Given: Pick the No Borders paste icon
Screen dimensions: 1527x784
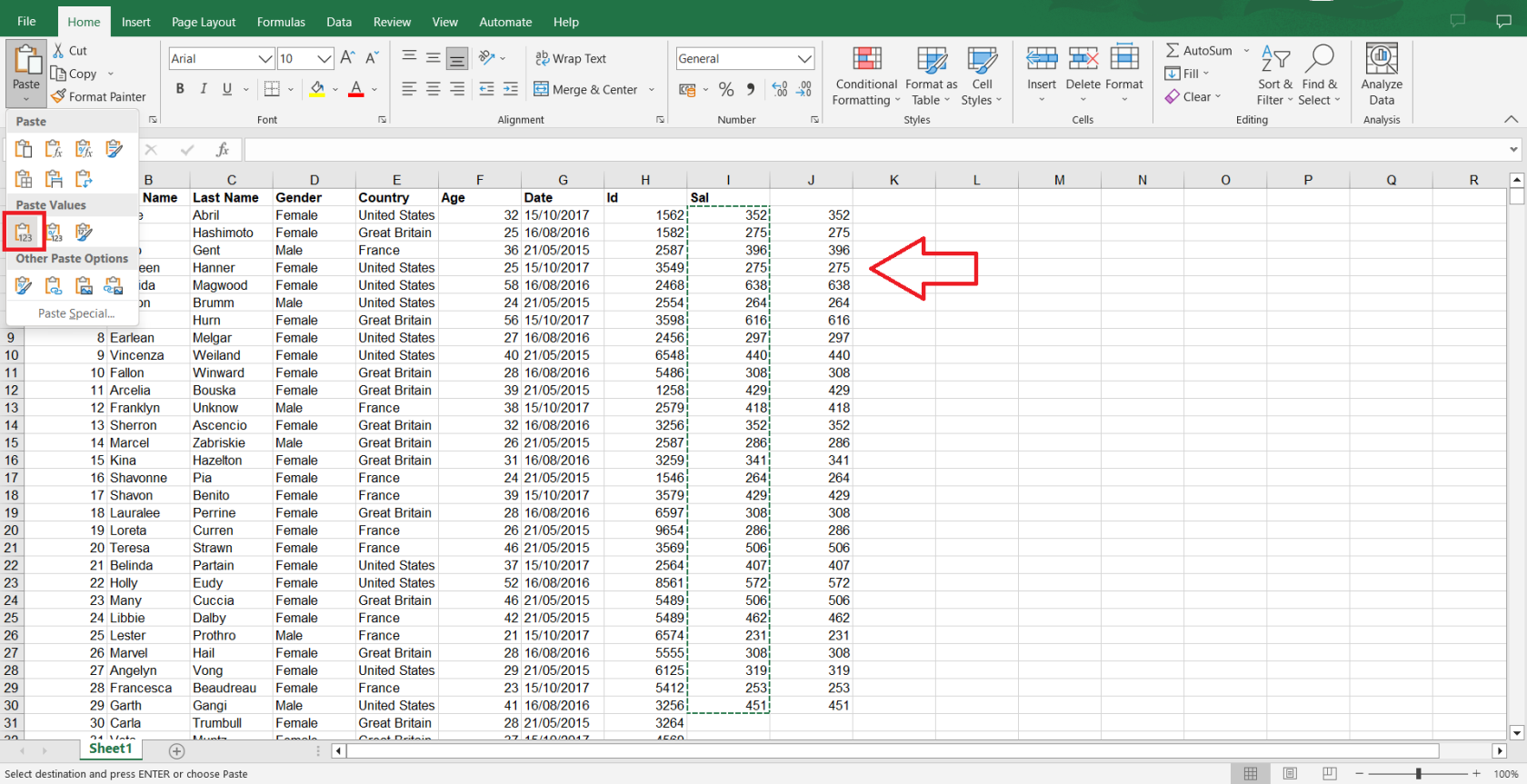Looking at the screenshot, I should (x=24, y=179).
